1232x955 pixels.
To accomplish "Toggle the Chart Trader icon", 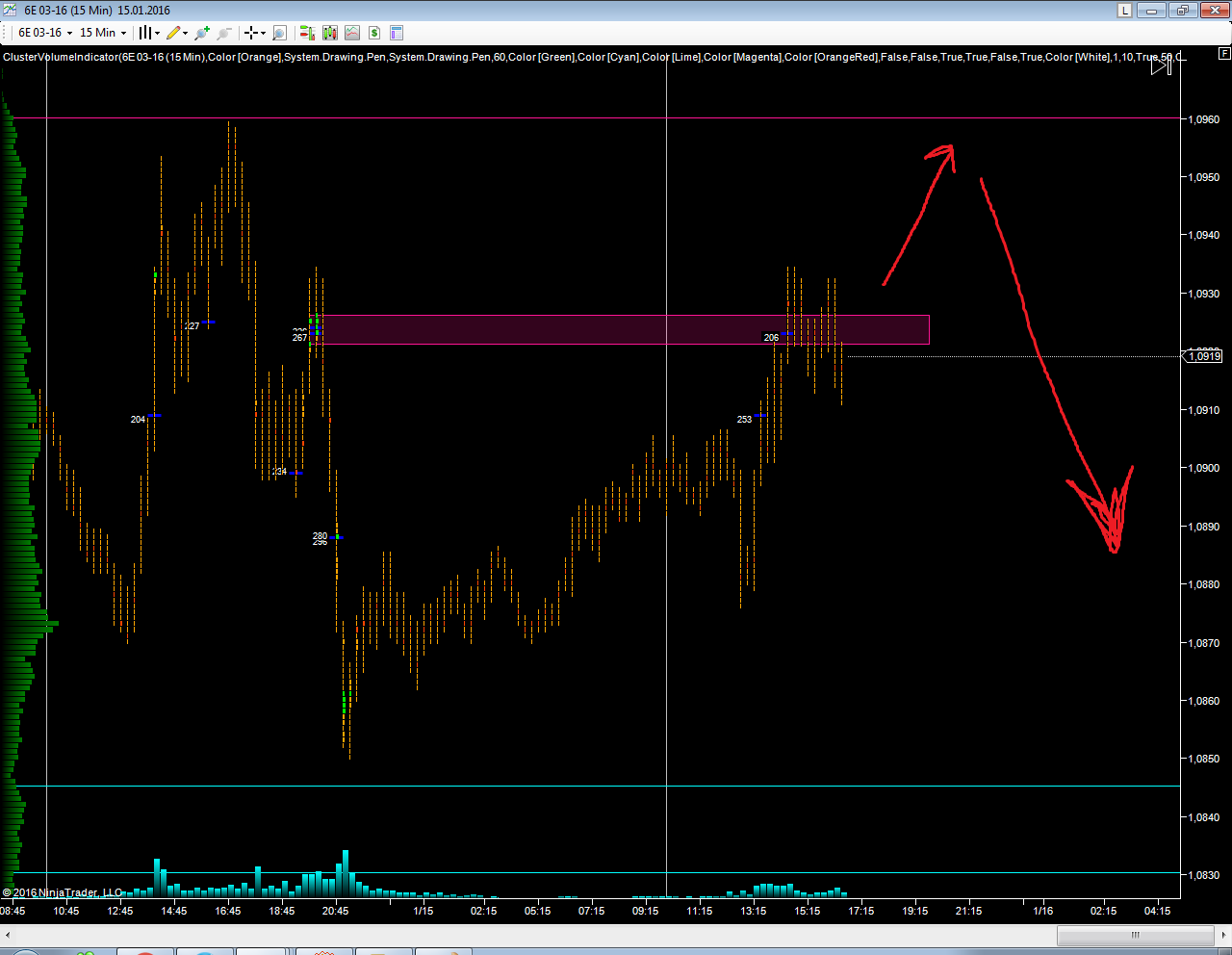I will point(307,33).
